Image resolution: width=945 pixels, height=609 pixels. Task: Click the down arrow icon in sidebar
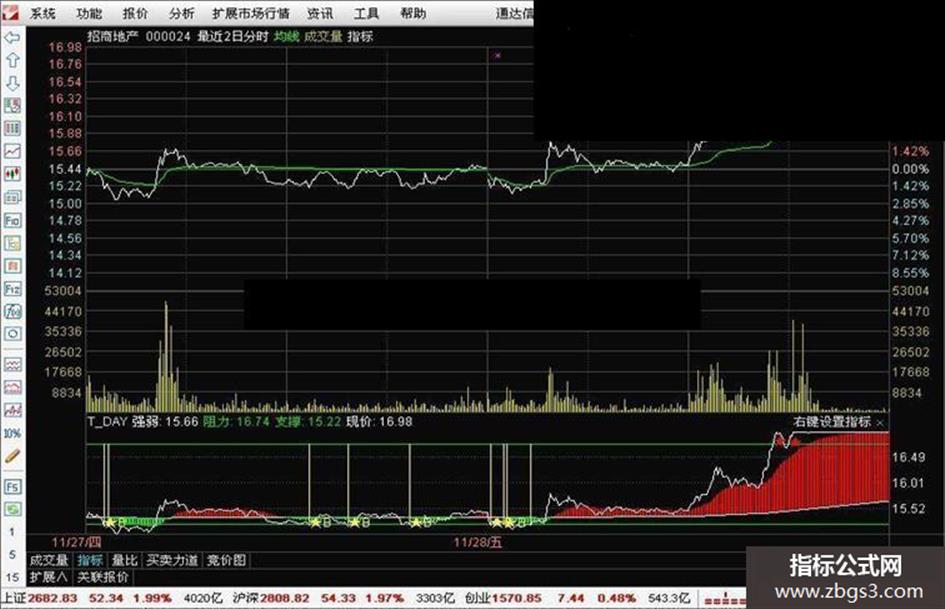(x=12, y=83)
